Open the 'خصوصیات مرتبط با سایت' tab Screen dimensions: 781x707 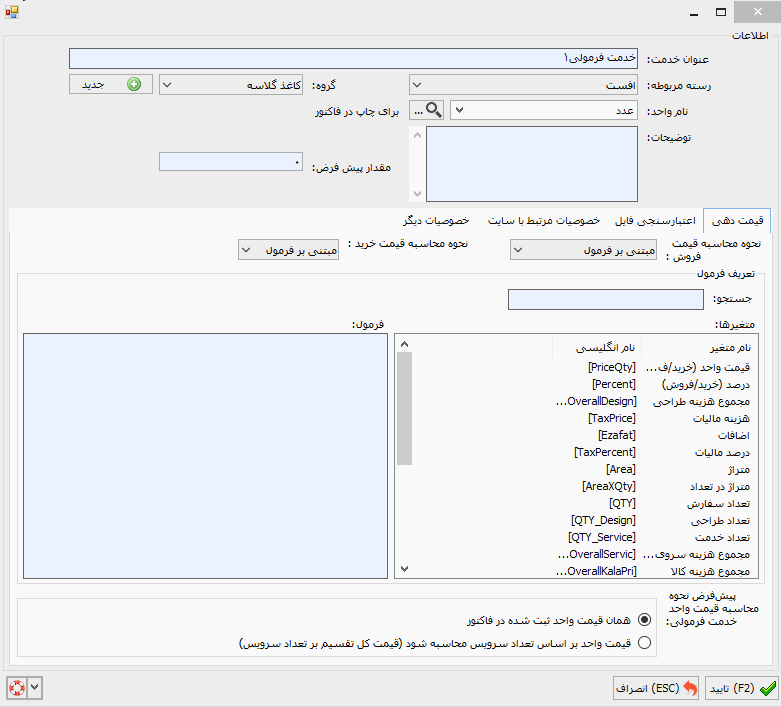[x=544, y=220]
